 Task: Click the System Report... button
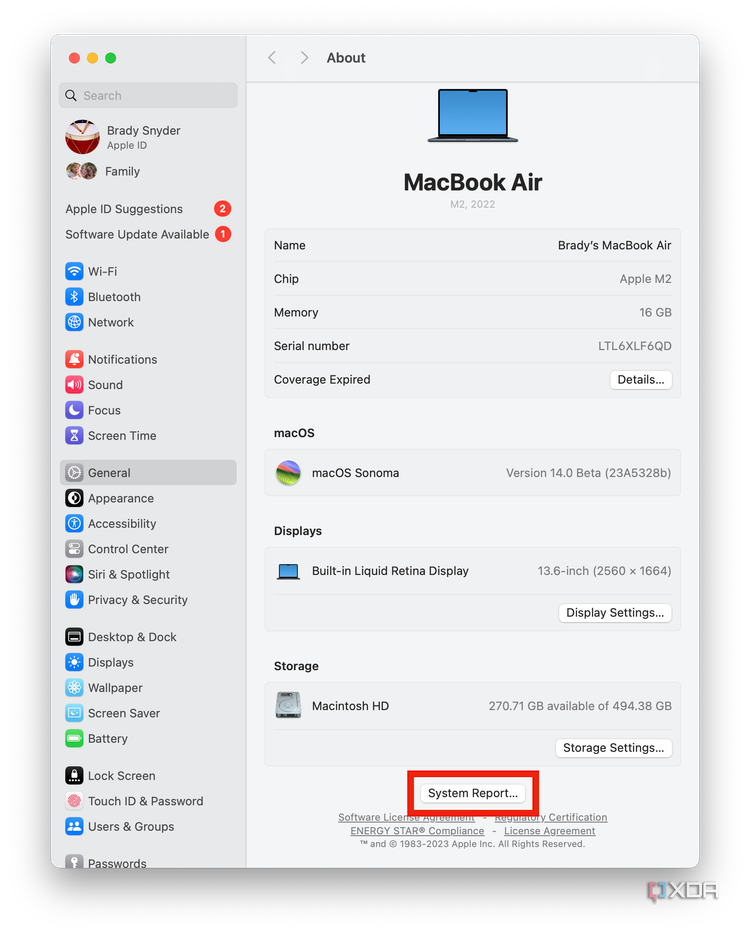tap(473, 793)
